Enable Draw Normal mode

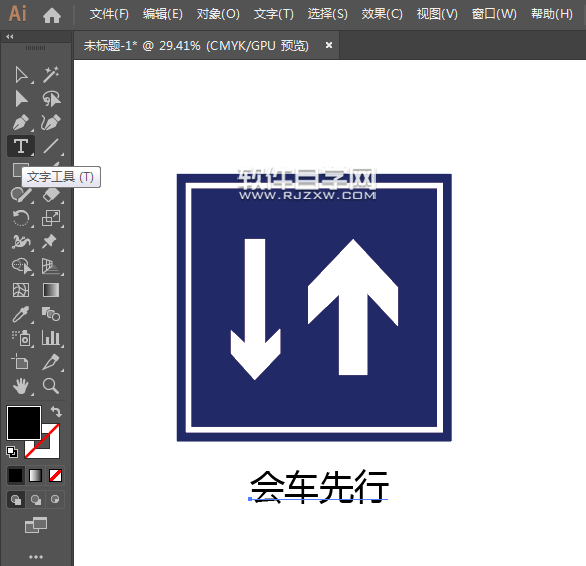click(x=16, y=500)
